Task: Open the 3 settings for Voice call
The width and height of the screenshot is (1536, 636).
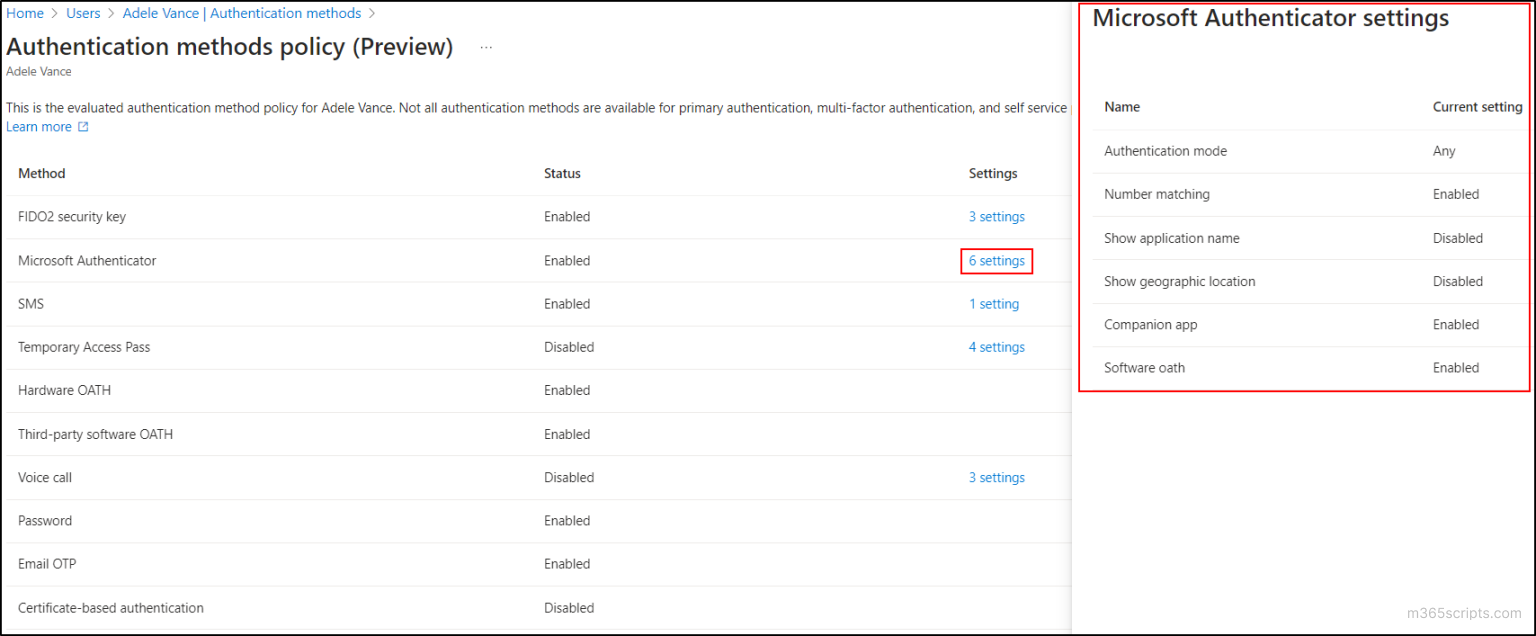Action: point(996,477)
